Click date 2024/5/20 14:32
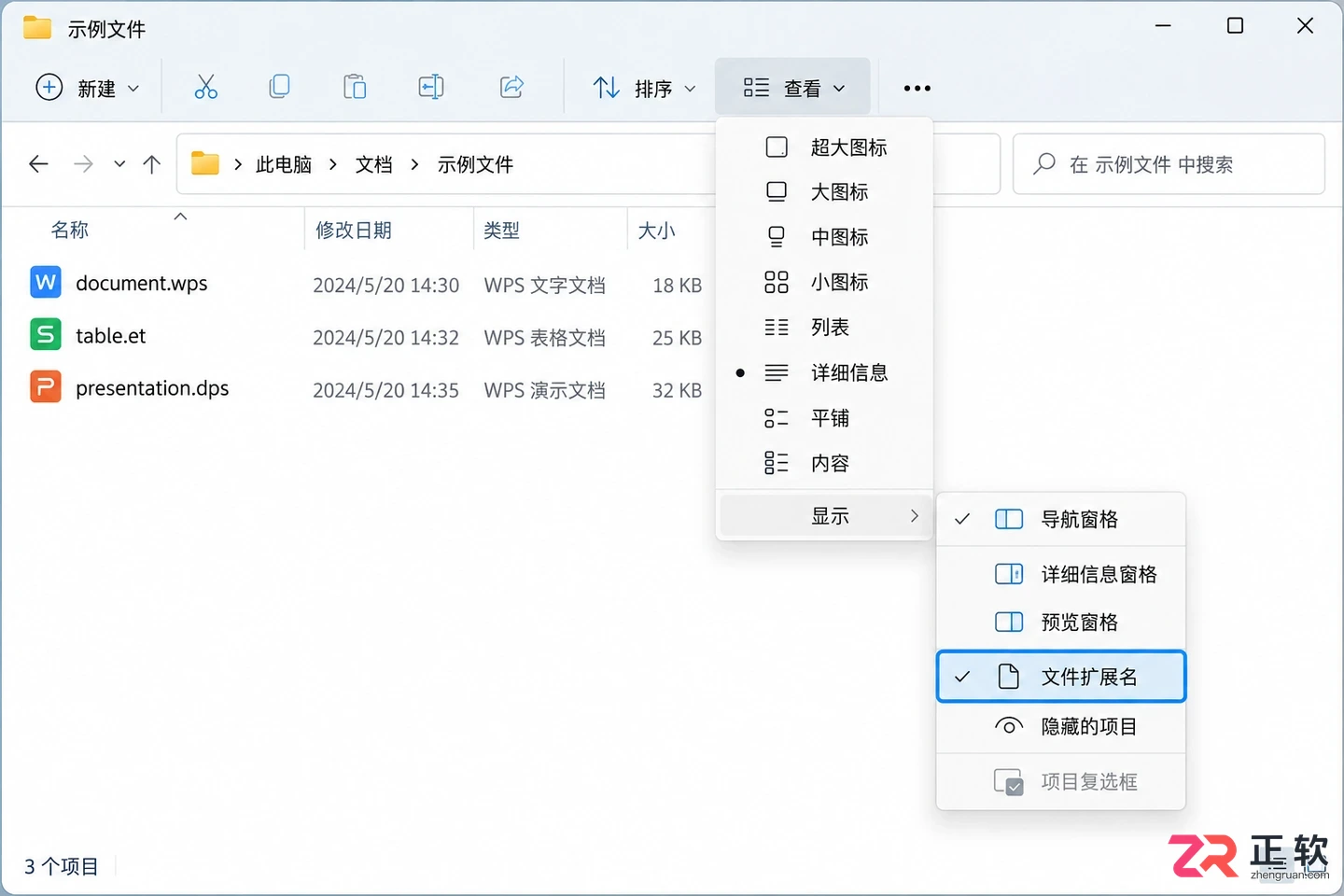 point(385,338)
